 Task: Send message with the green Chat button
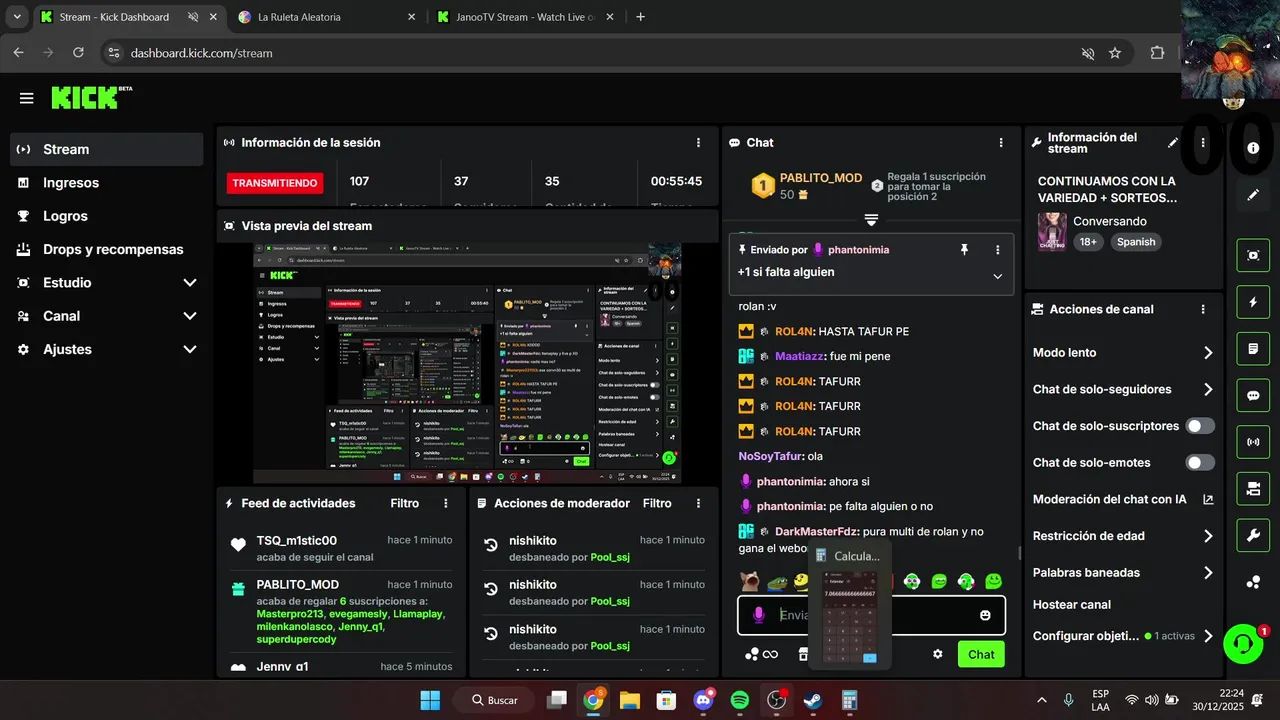pos(981,654)
